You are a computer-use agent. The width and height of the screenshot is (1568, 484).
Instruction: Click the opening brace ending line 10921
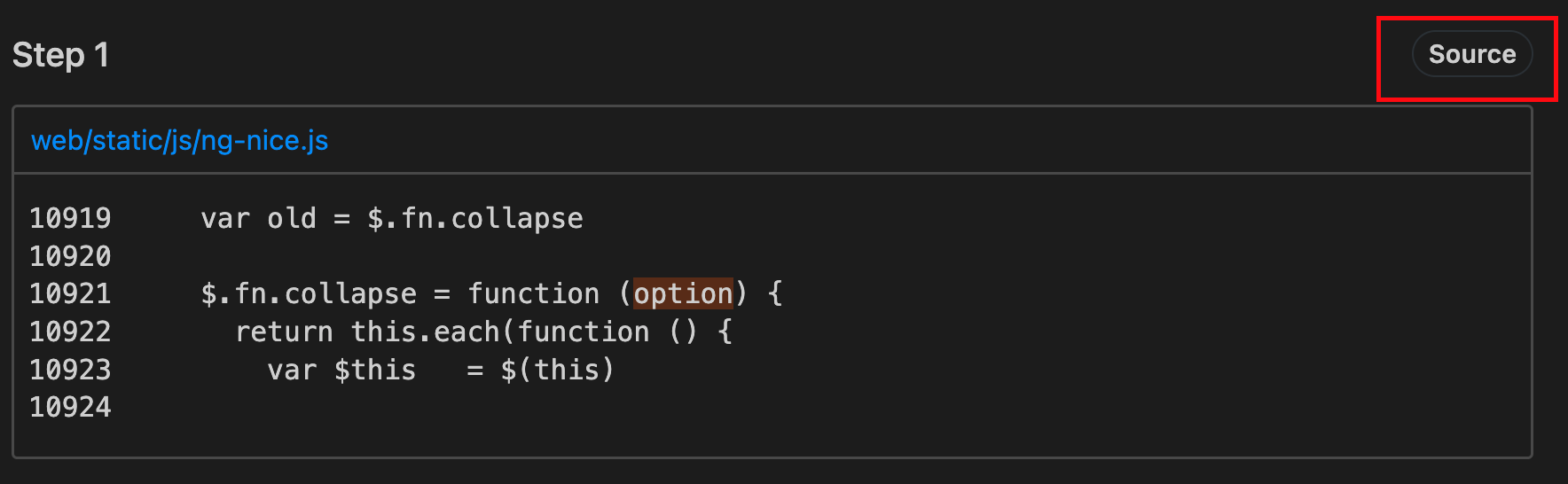(x=775, y=293)
